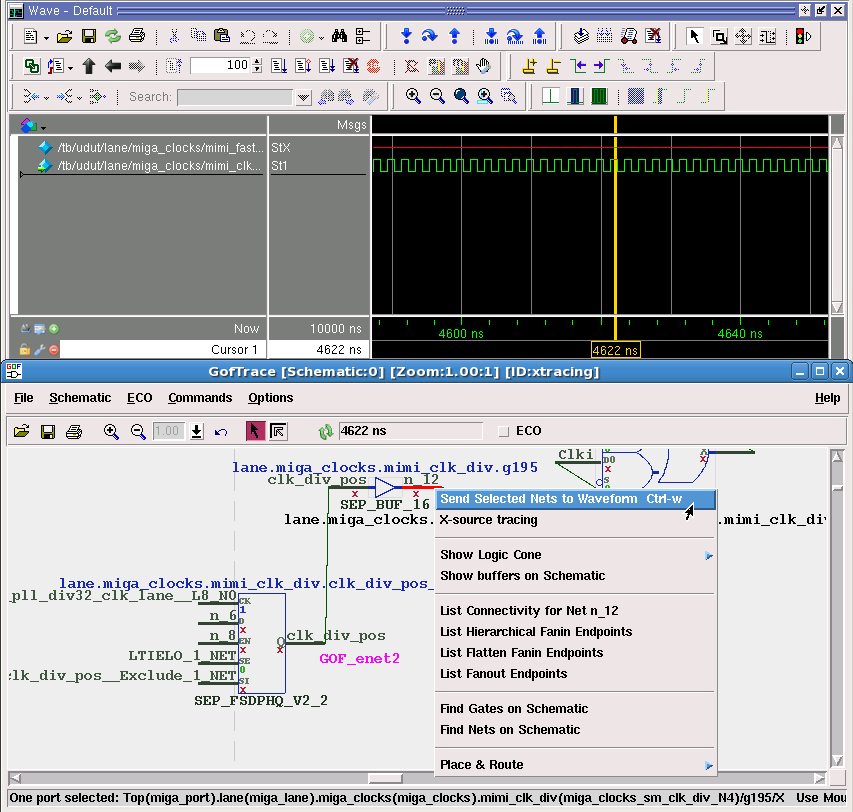853x812 pixels.
Task: Enable the ECO checkbox
Action: pyautogui.click(x=504, y=431)
